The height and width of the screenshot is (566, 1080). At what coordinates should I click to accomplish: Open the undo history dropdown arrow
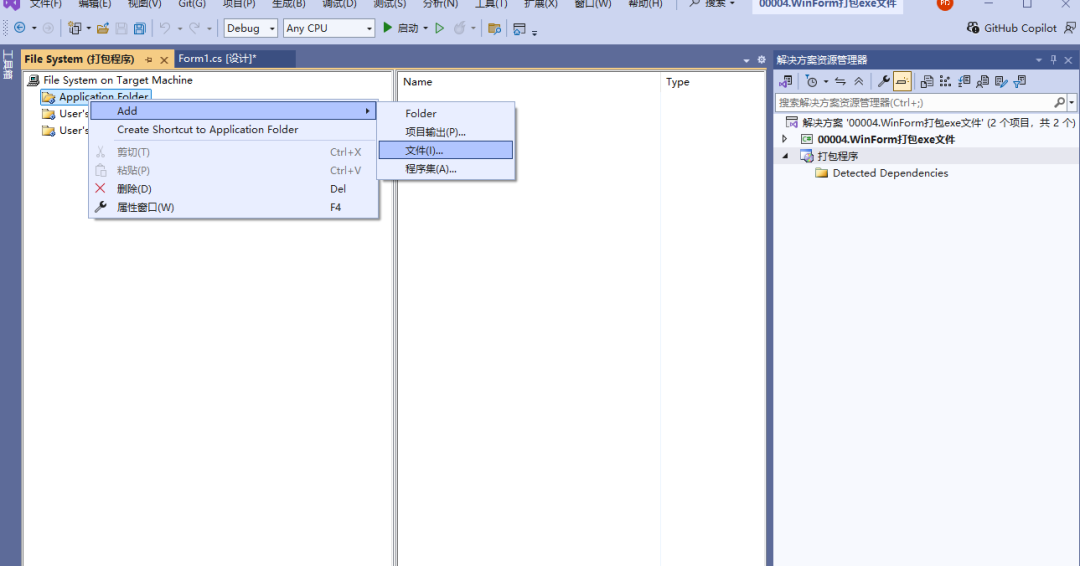[180, 28]
